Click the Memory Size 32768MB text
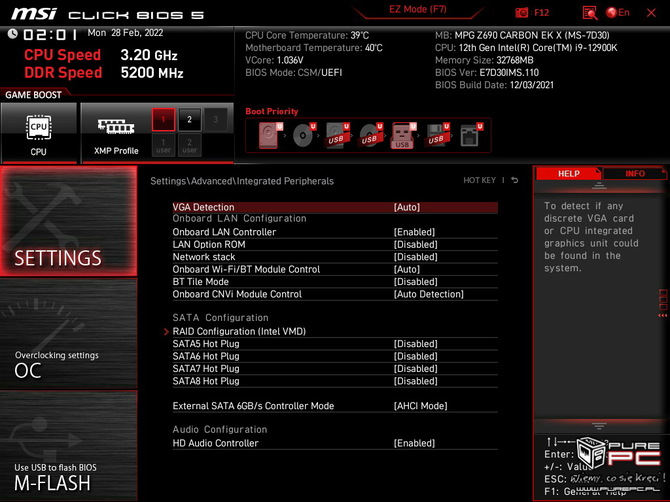 tap(484, 60)
